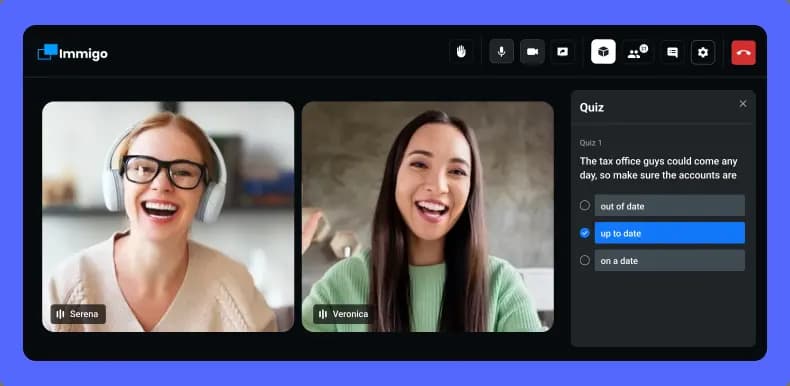Open the chat panel

coord(672,52)
